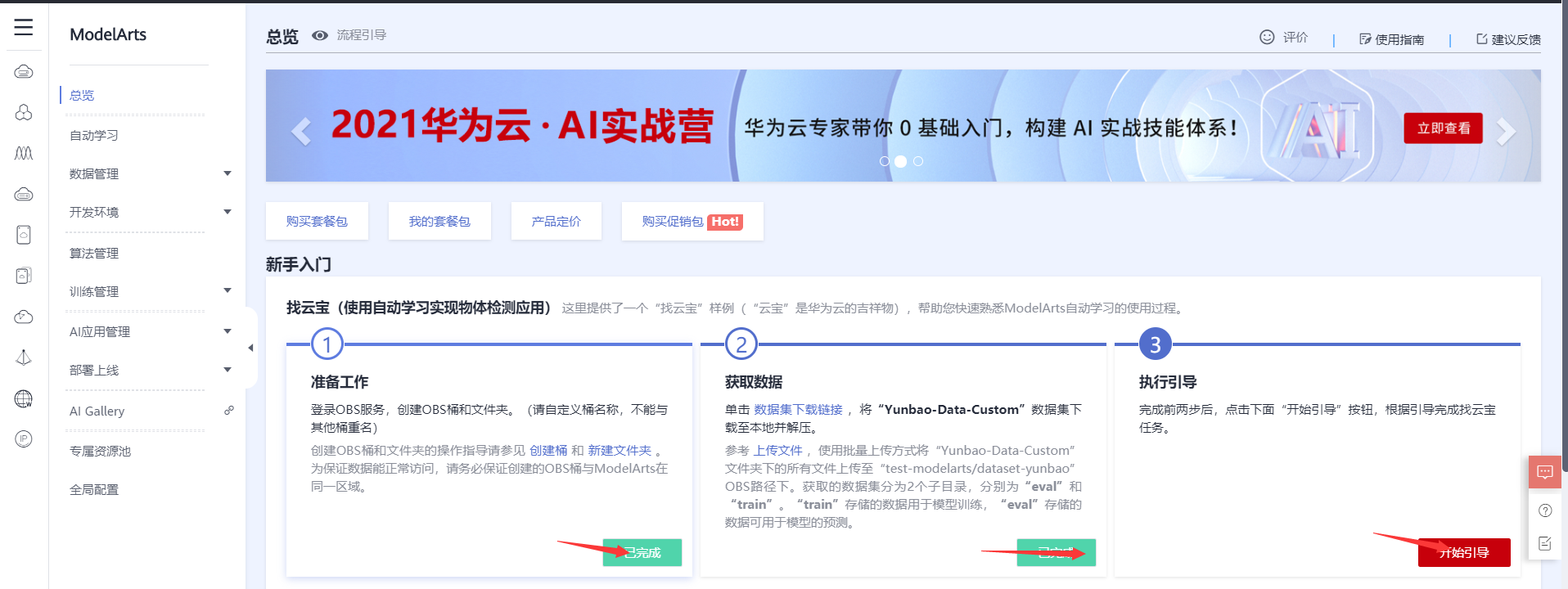Click the 产品定价 button

[556, 221]
